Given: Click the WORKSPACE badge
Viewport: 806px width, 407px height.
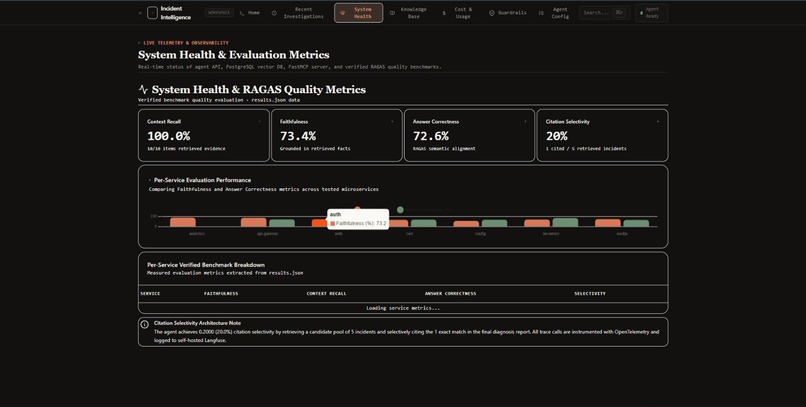Looking at the screenshot, I should coord(219,12).
